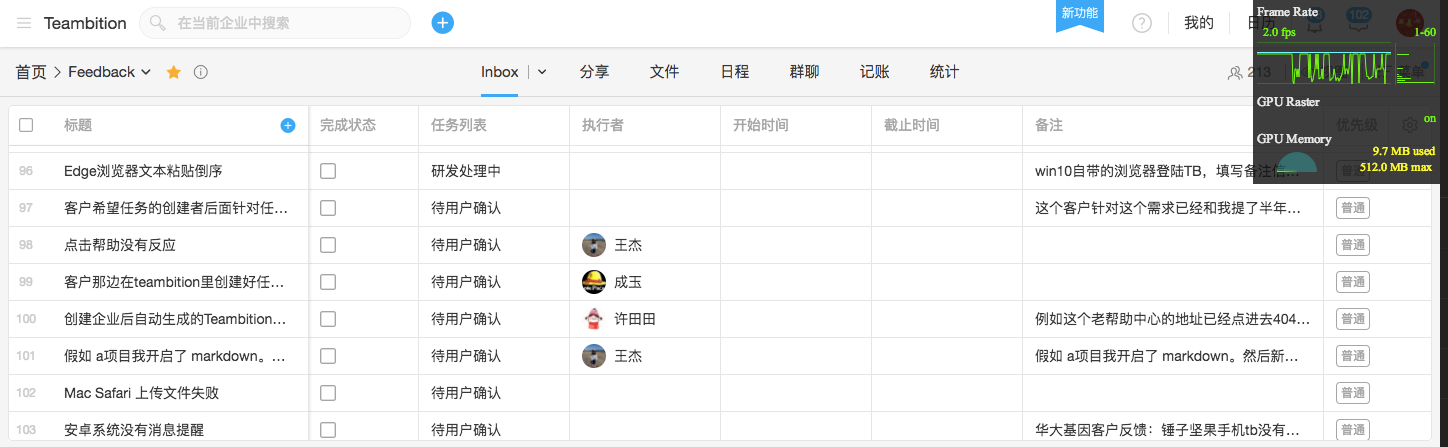This screenshot has width=1448, height=447.
Task: Open the hamburger navigation menu
Action: click(24, 23)
